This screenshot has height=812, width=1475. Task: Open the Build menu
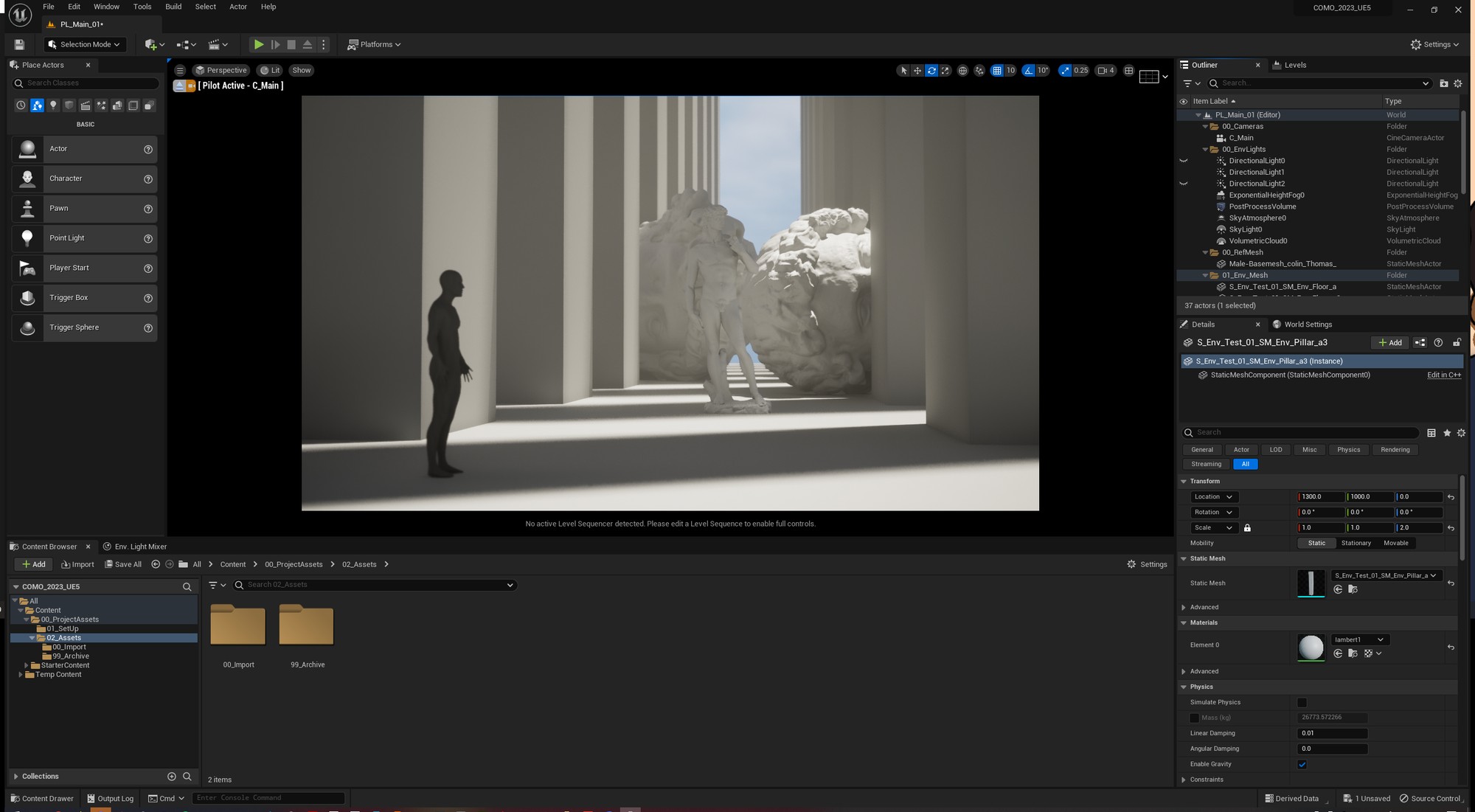[173, 7]
